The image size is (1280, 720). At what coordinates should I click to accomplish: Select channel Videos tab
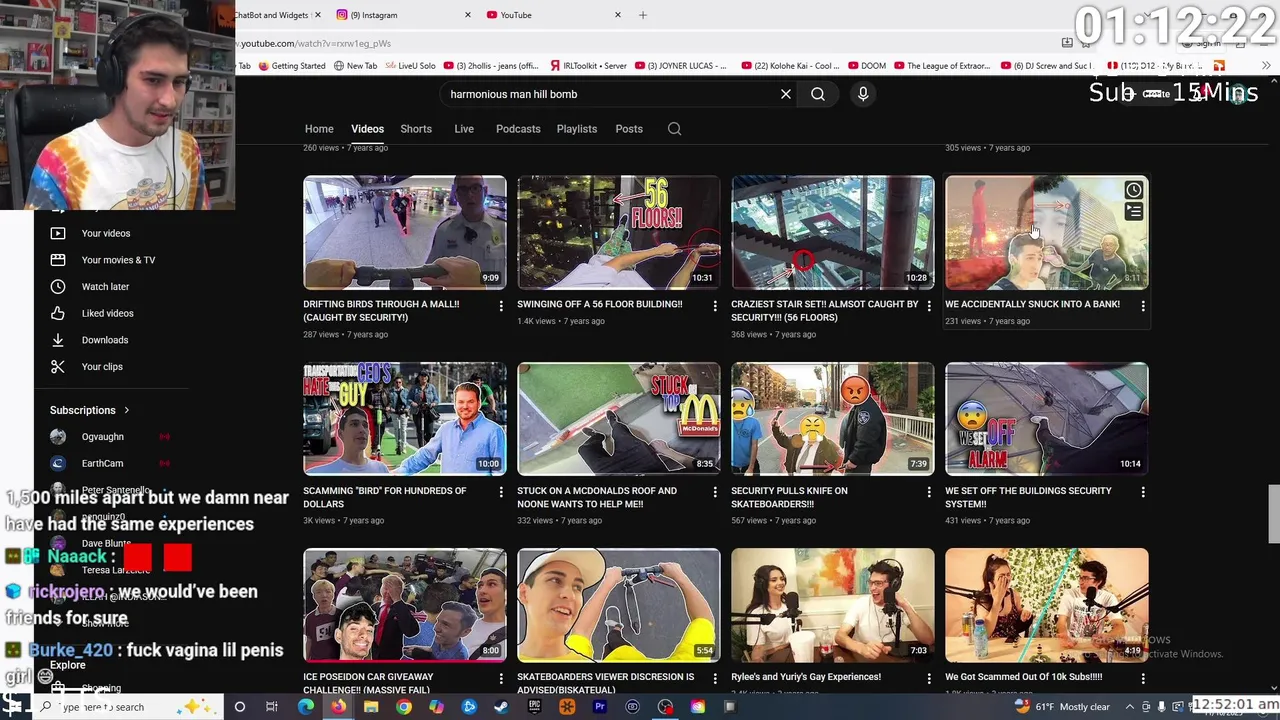(367, 129)
